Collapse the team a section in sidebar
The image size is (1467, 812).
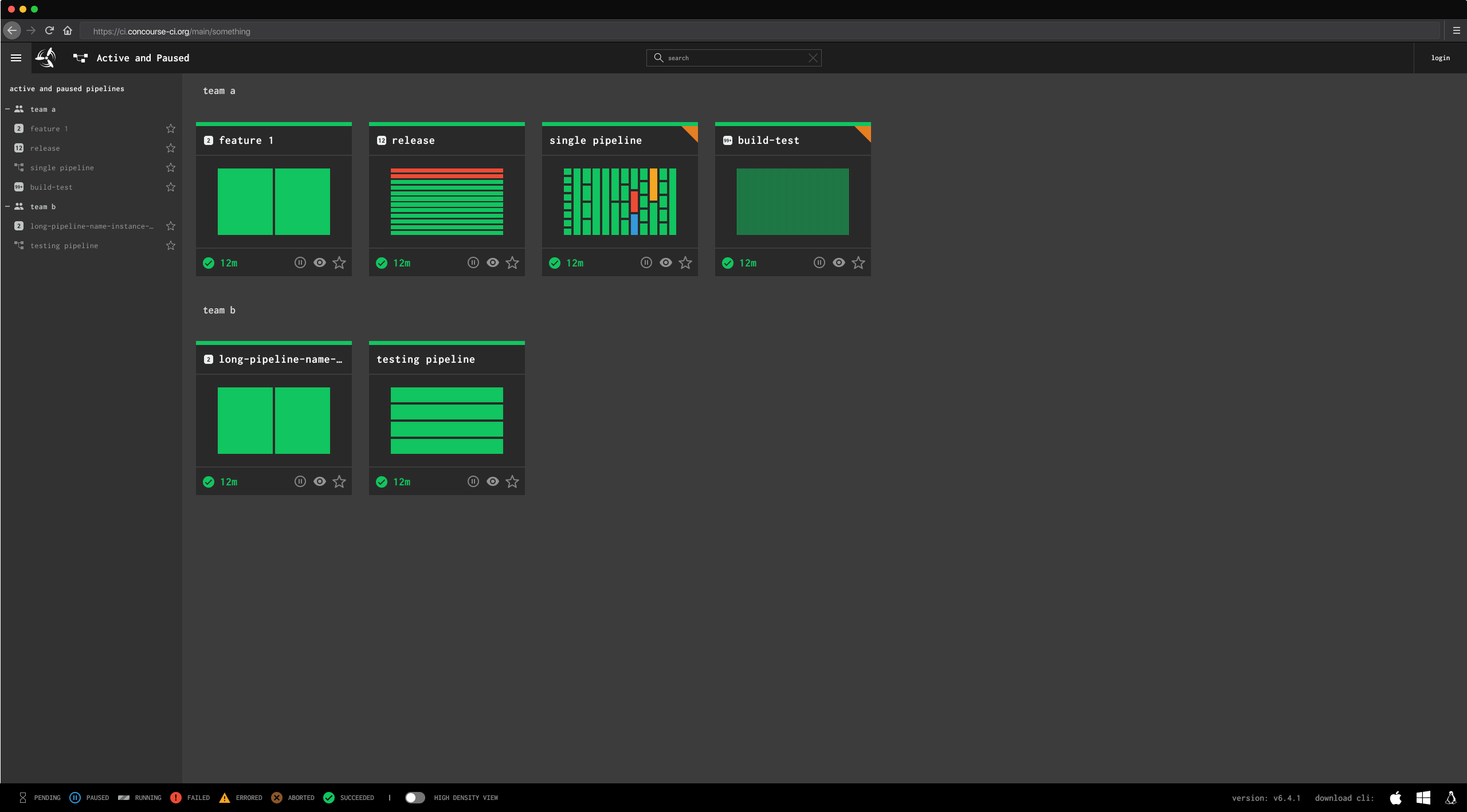point(7,109)
